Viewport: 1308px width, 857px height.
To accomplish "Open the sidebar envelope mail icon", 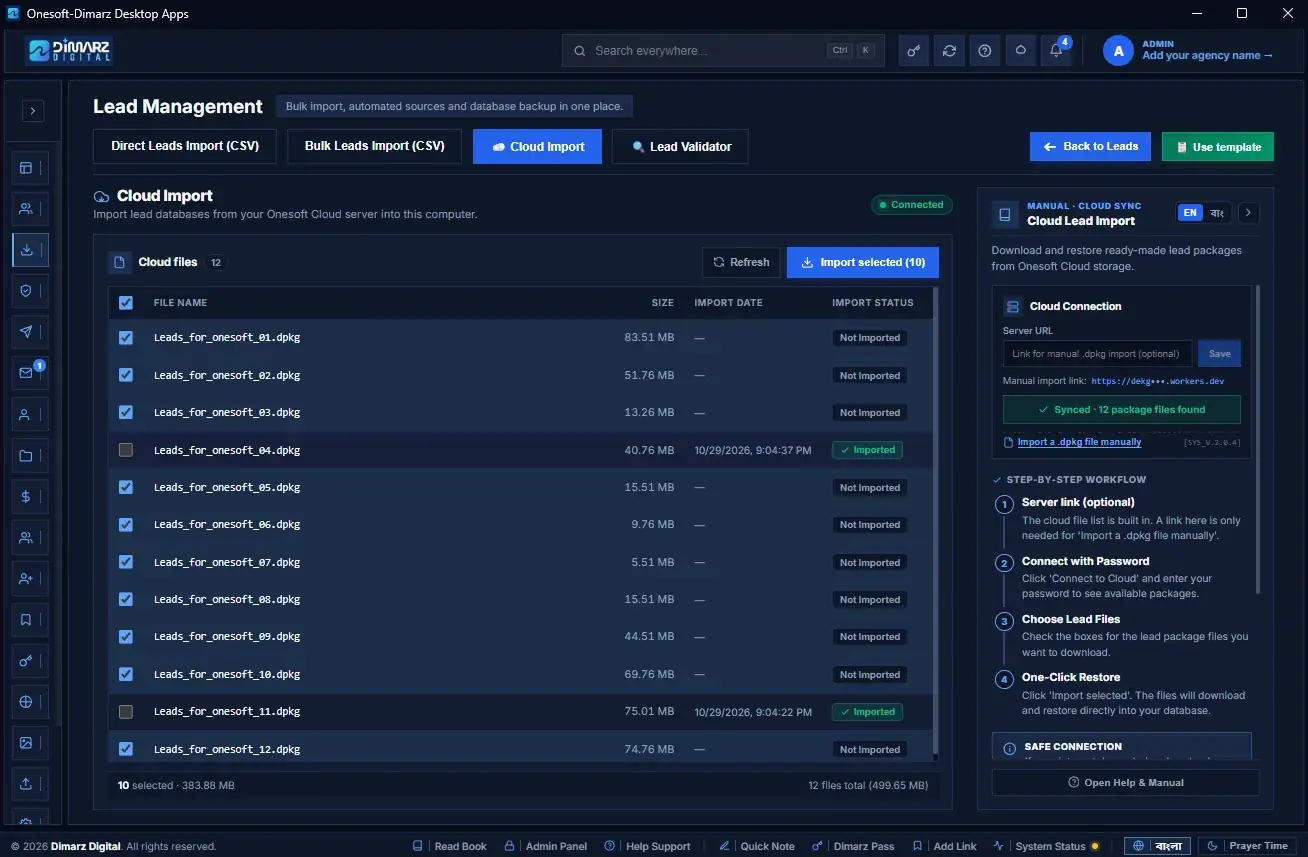I will (x=26, y=373).
